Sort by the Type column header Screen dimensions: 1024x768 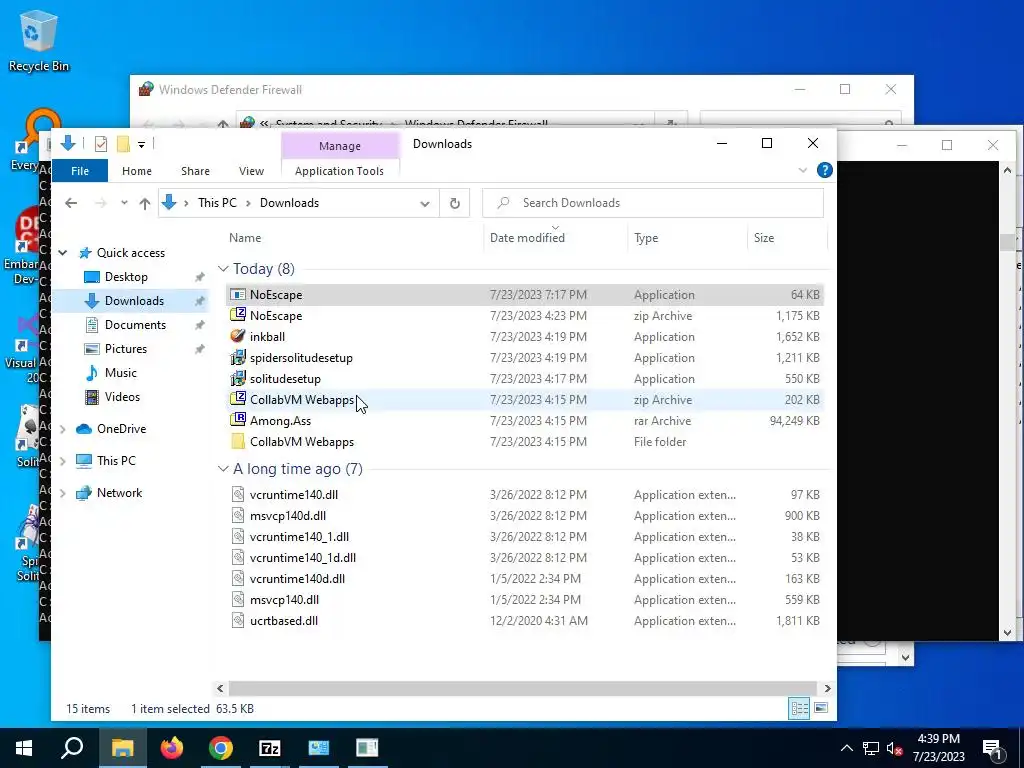click(687, 238)
